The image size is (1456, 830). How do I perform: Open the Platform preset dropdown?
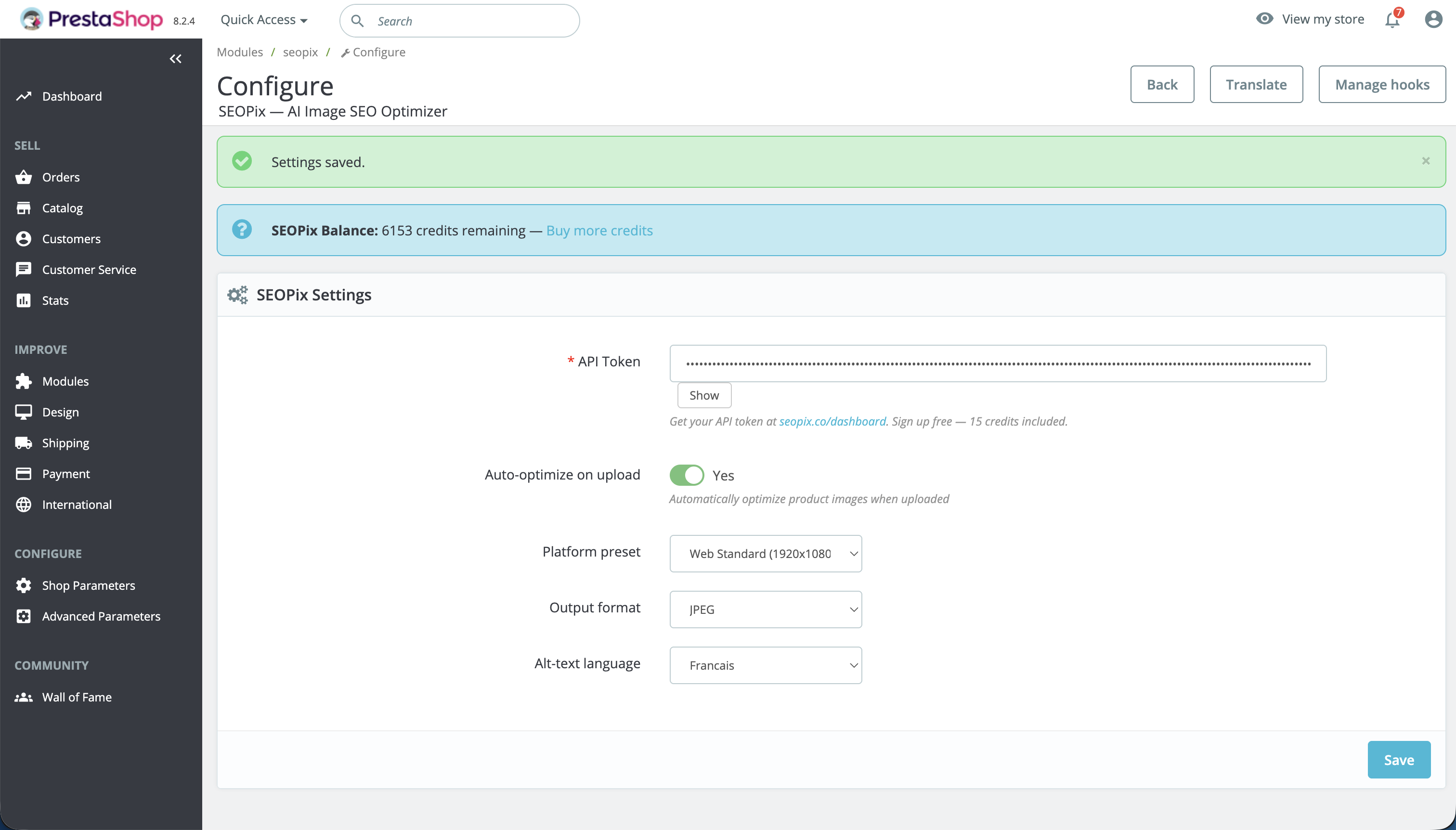766,553
